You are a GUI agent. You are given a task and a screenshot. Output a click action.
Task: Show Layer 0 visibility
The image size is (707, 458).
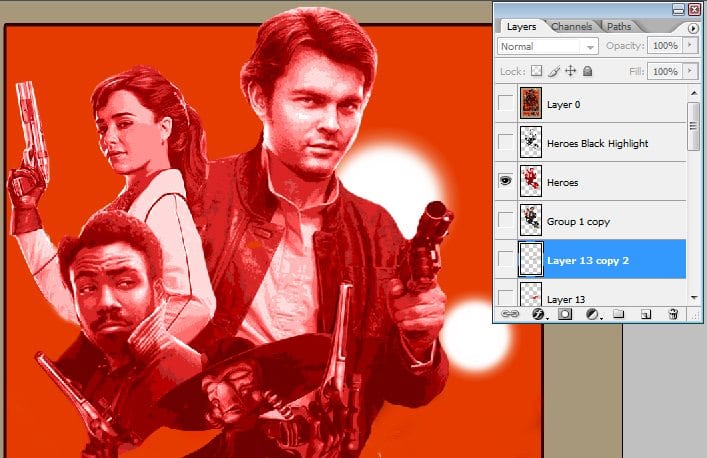[505, 103]
